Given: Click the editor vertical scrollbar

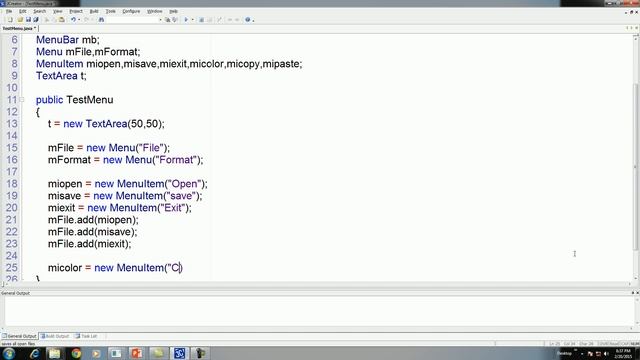Looking at the screenshot, I should coord(636,157).
